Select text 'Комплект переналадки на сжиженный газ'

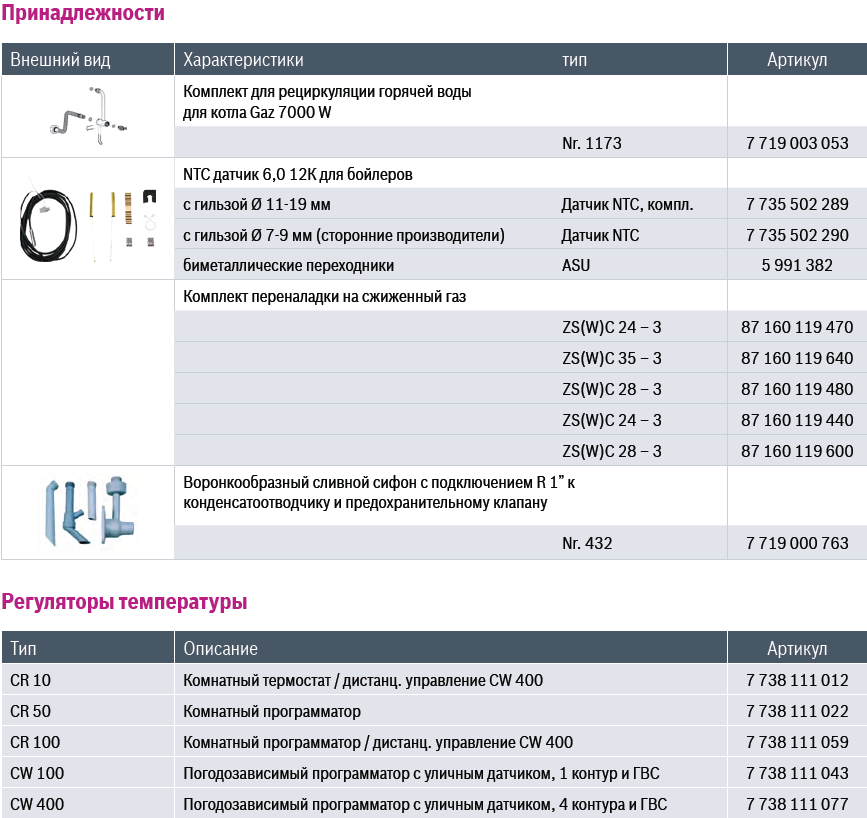click(325, 296)
